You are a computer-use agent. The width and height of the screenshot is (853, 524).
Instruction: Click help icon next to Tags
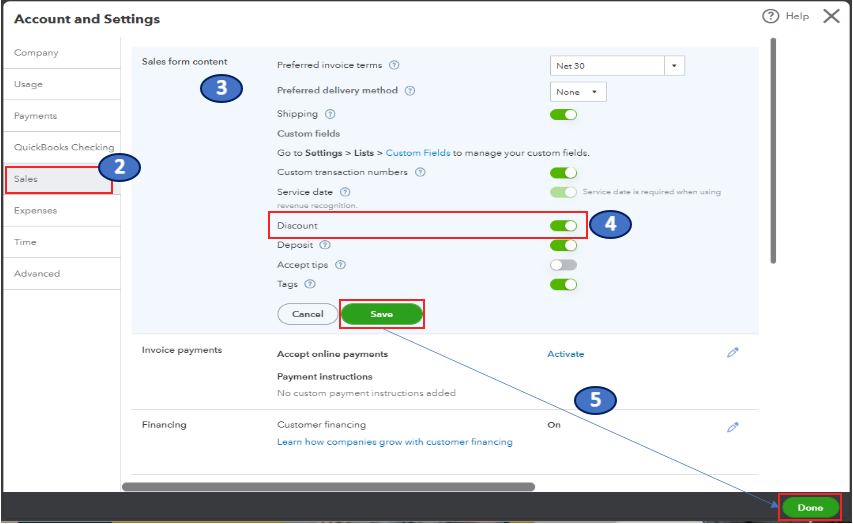(x=310, y=284)
